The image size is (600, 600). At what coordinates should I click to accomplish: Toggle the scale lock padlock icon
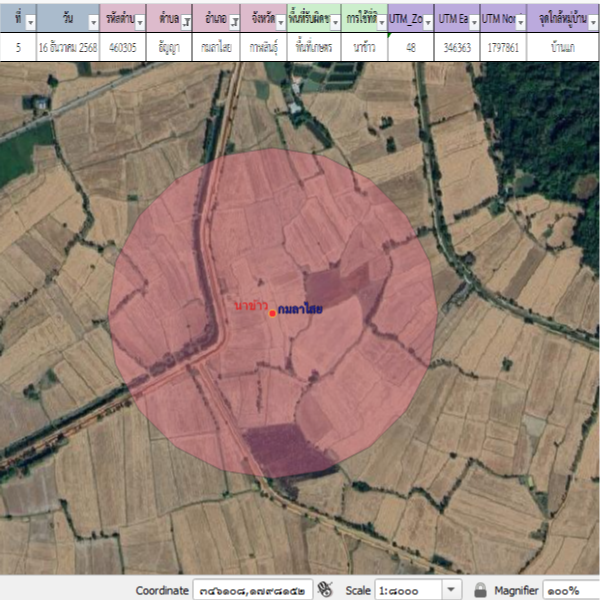480,590
